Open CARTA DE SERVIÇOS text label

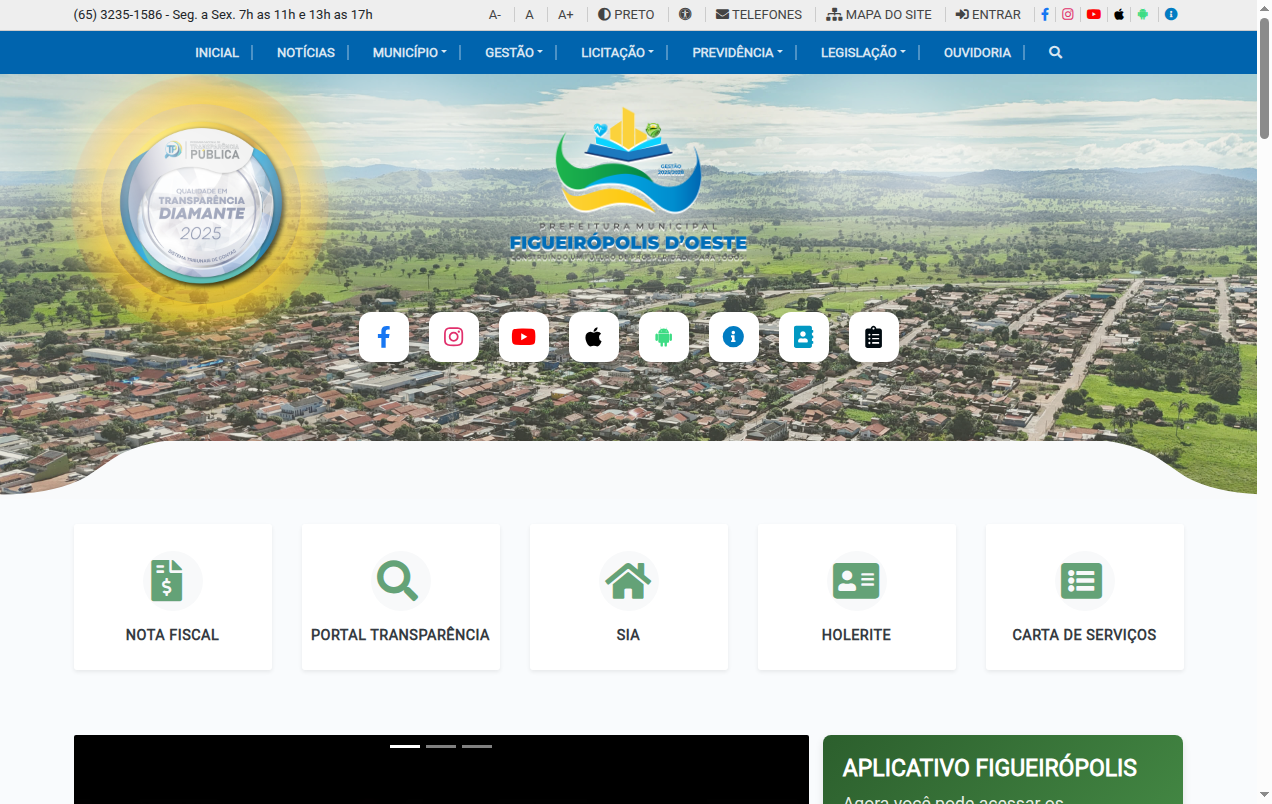point(1084,635)
